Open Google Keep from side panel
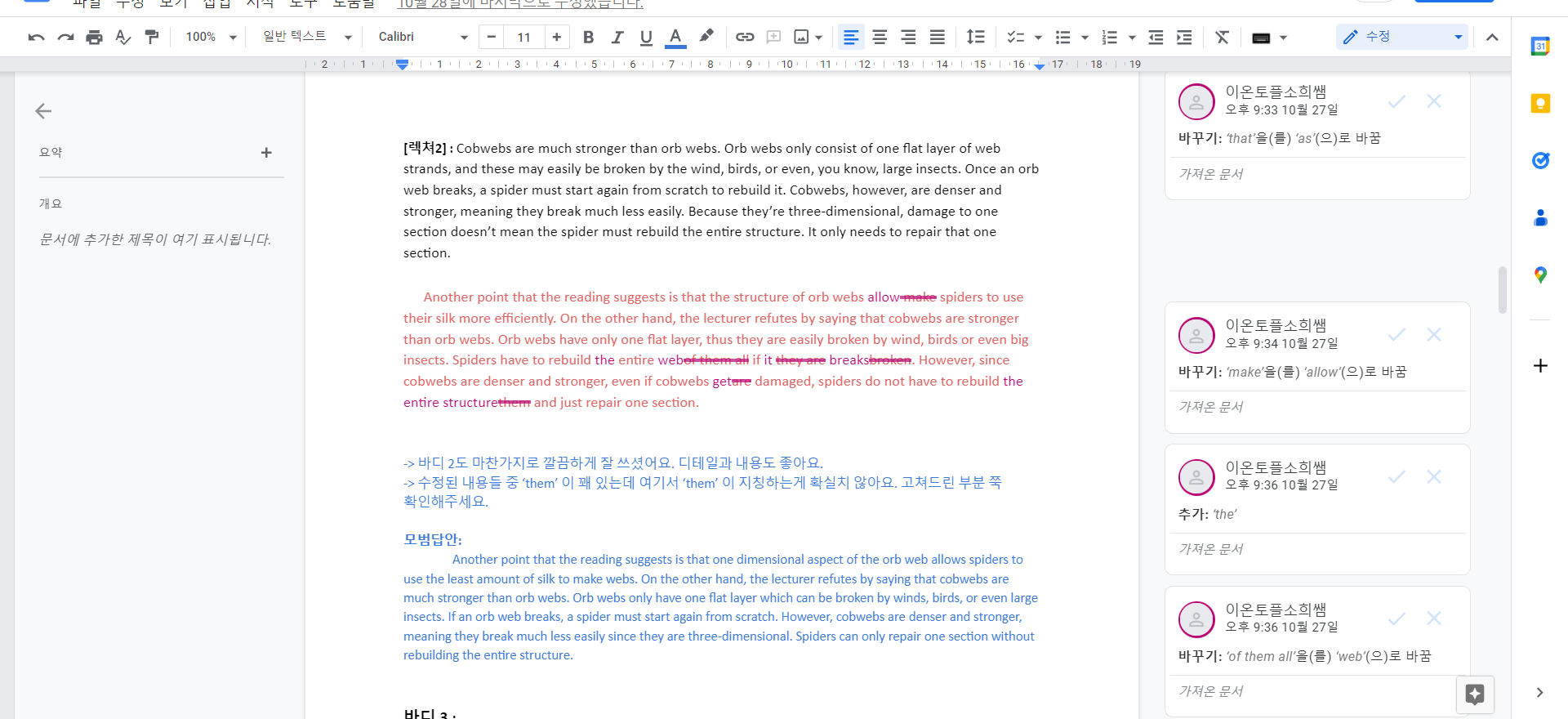The height and width of the screenshot is (719, 1568). tap(1540, 104)
